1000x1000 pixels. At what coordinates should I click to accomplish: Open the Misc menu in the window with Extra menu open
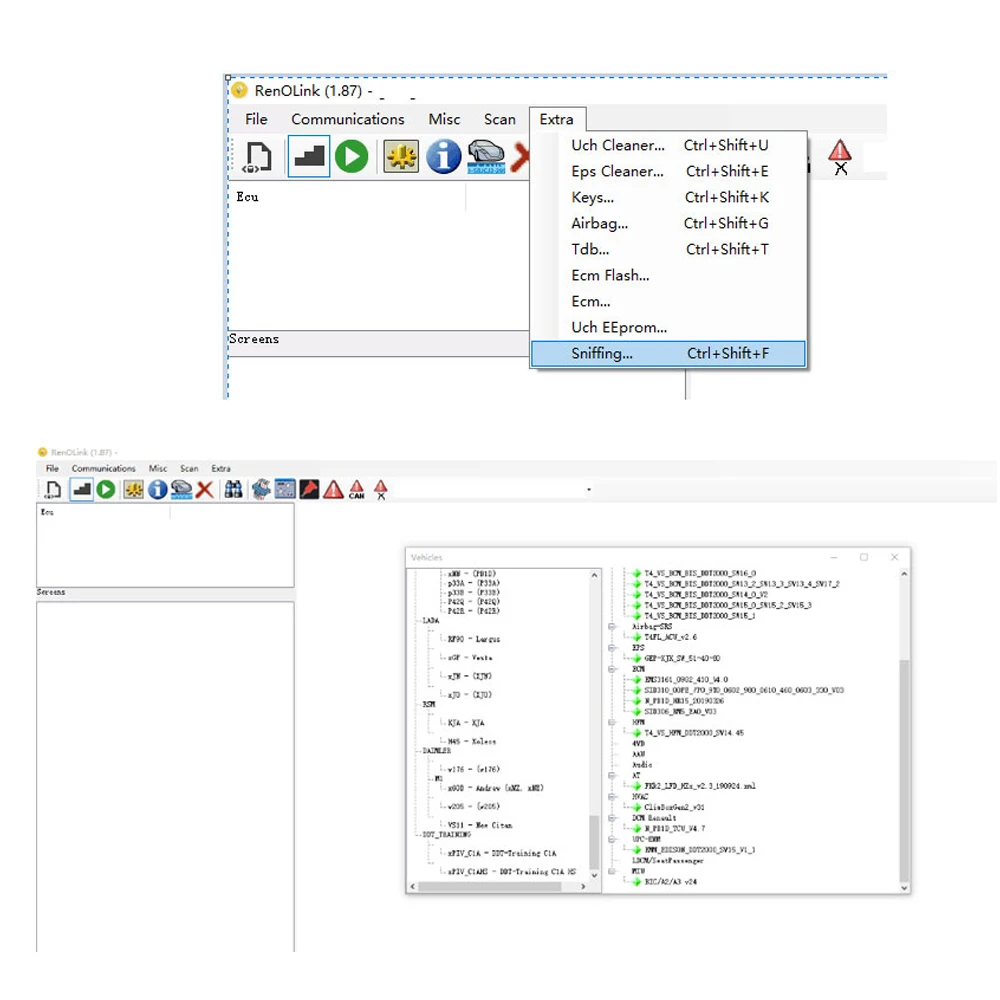[x=444, y=119]
